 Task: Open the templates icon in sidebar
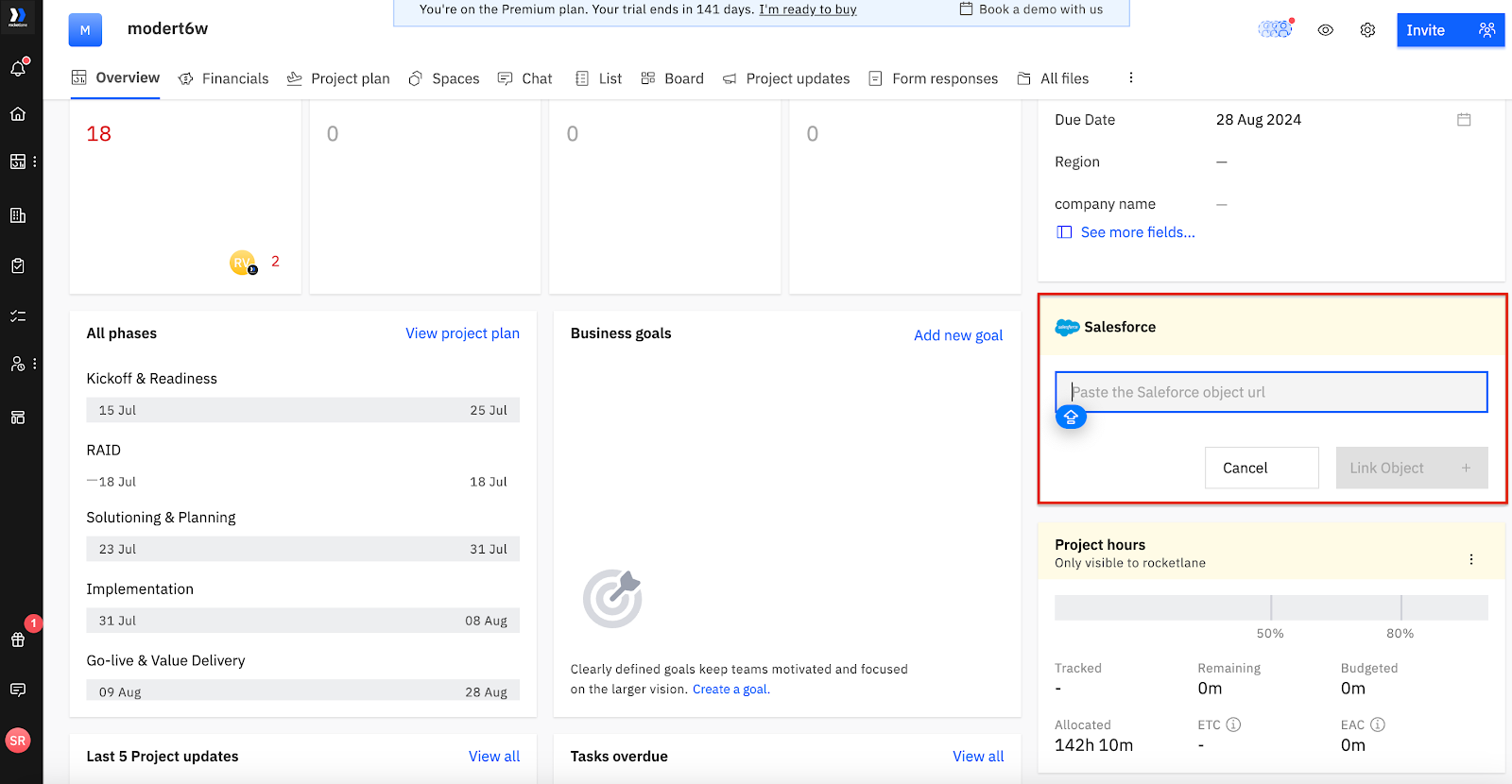[x=18, y=418]
